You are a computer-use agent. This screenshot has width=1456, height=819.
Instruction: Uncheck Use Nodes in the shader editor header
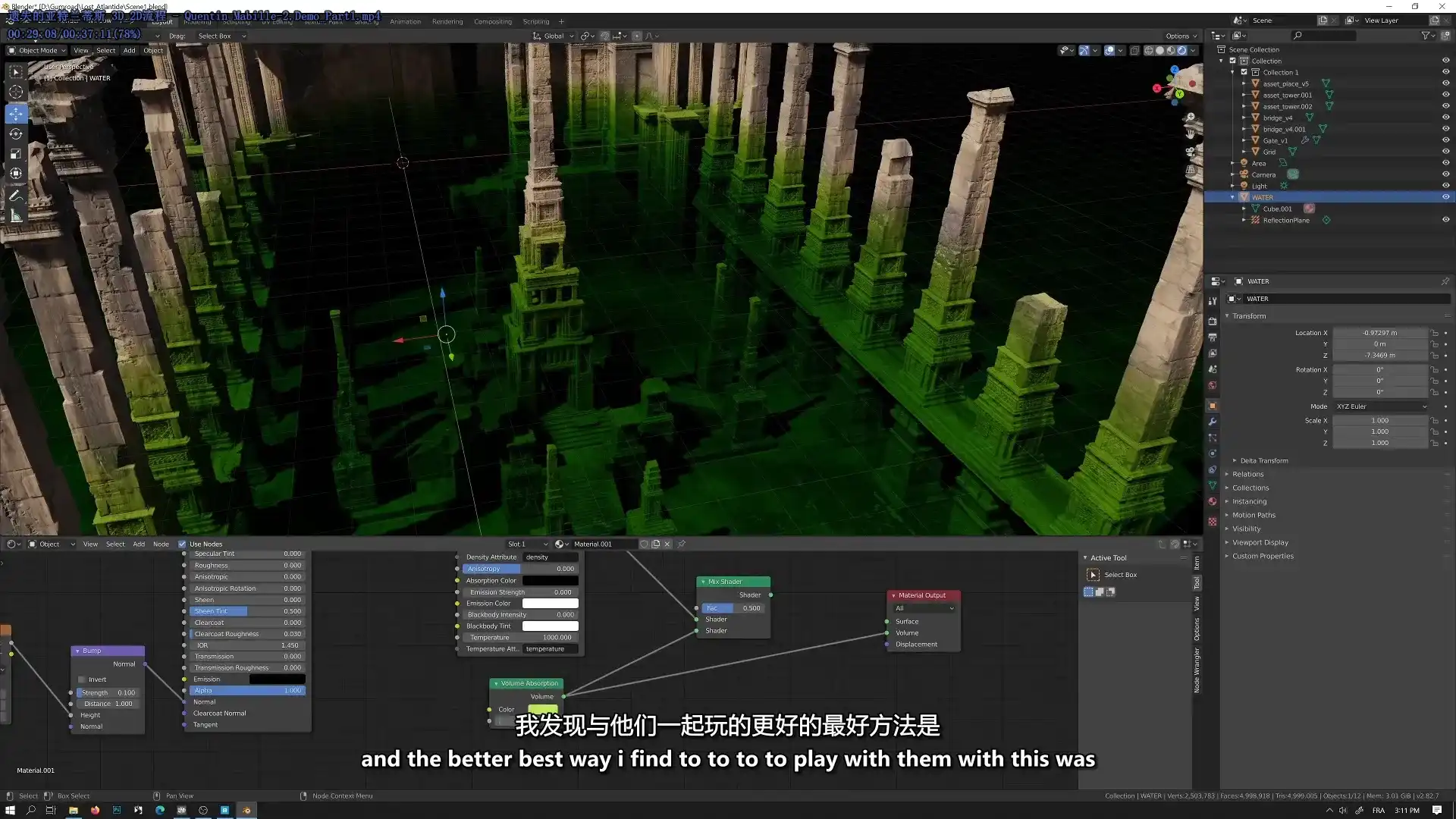(182, 544)
